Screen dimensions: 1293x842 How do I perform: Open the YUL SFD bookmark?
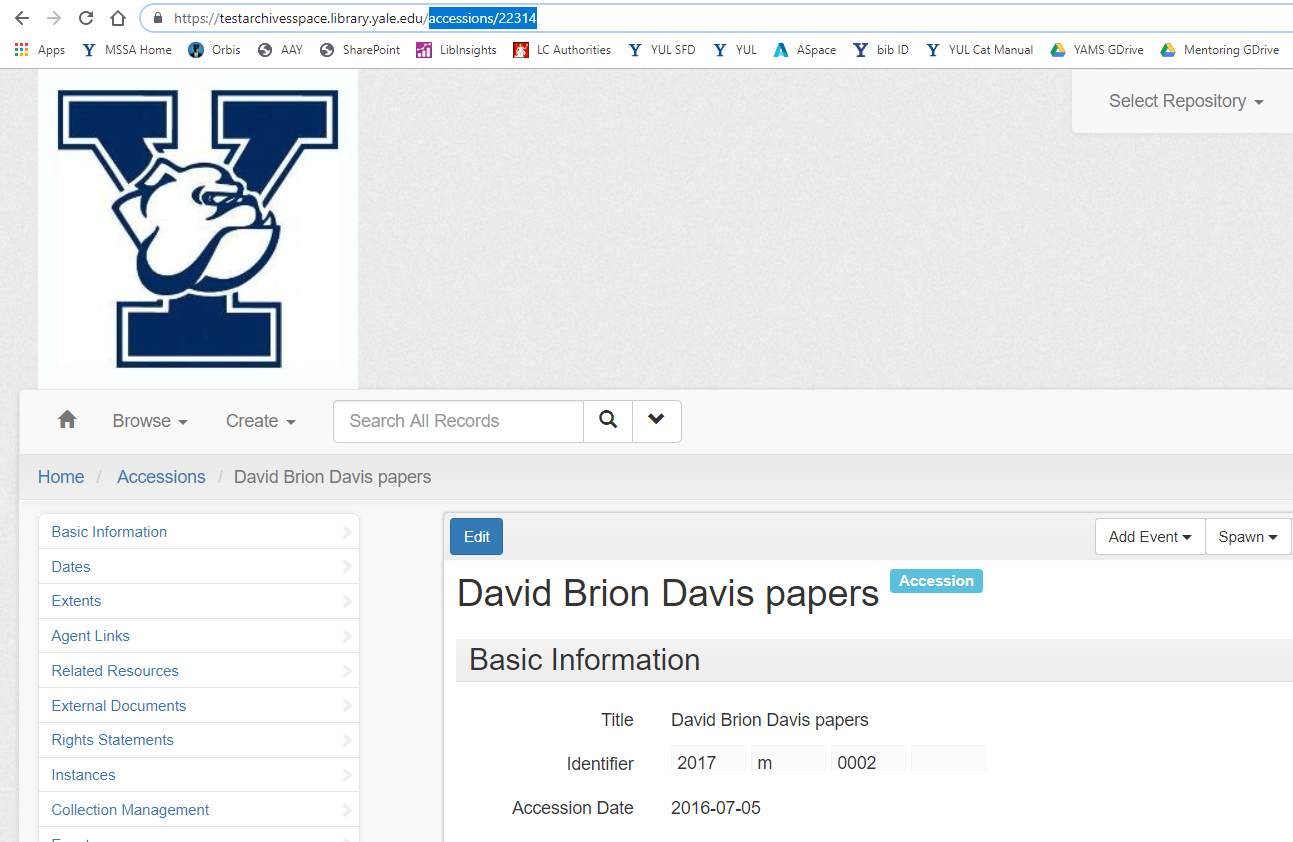click(661, 50)
